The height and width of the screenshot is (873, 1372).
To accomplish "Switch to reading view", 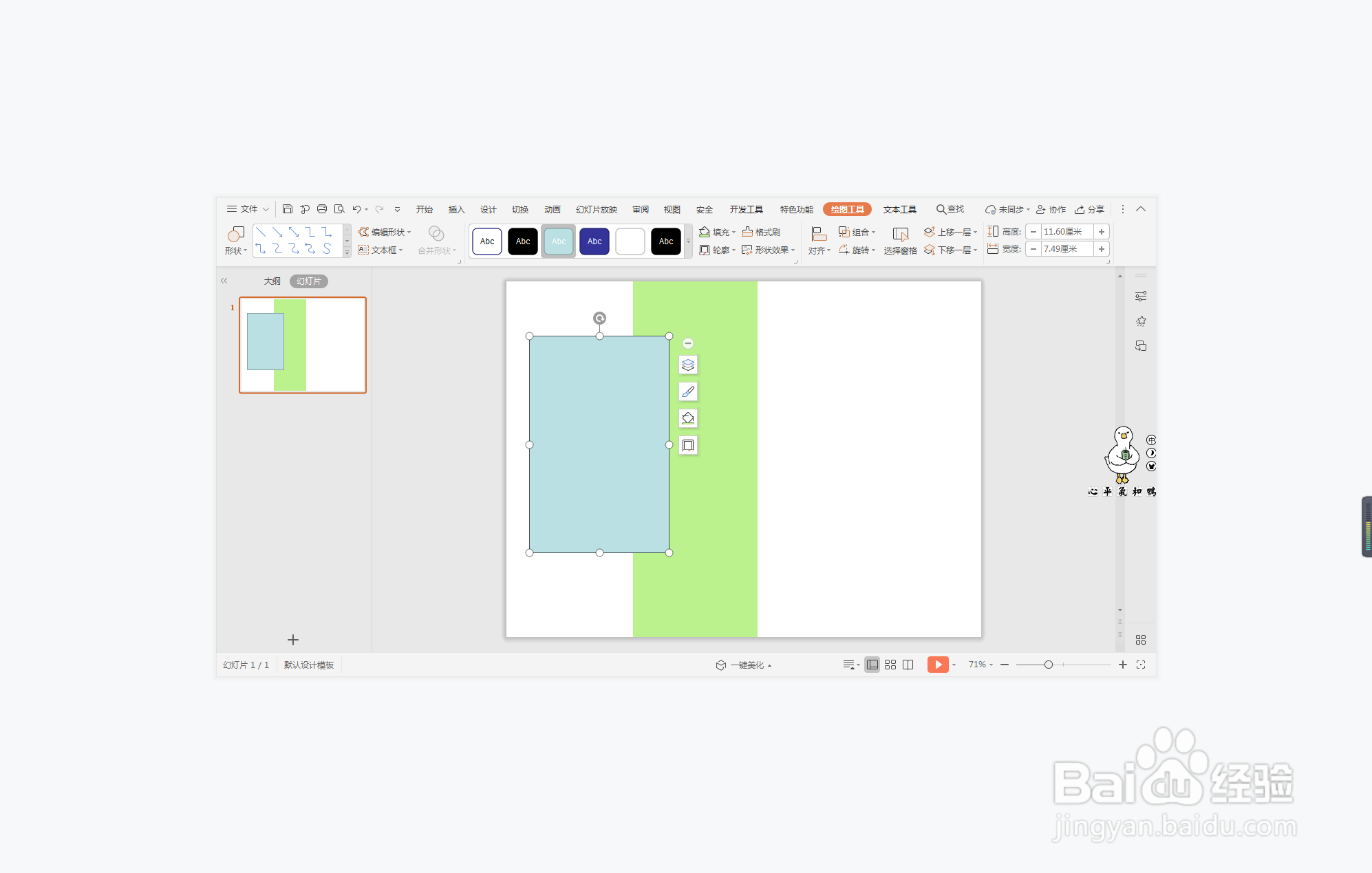I will click(908, 665).
